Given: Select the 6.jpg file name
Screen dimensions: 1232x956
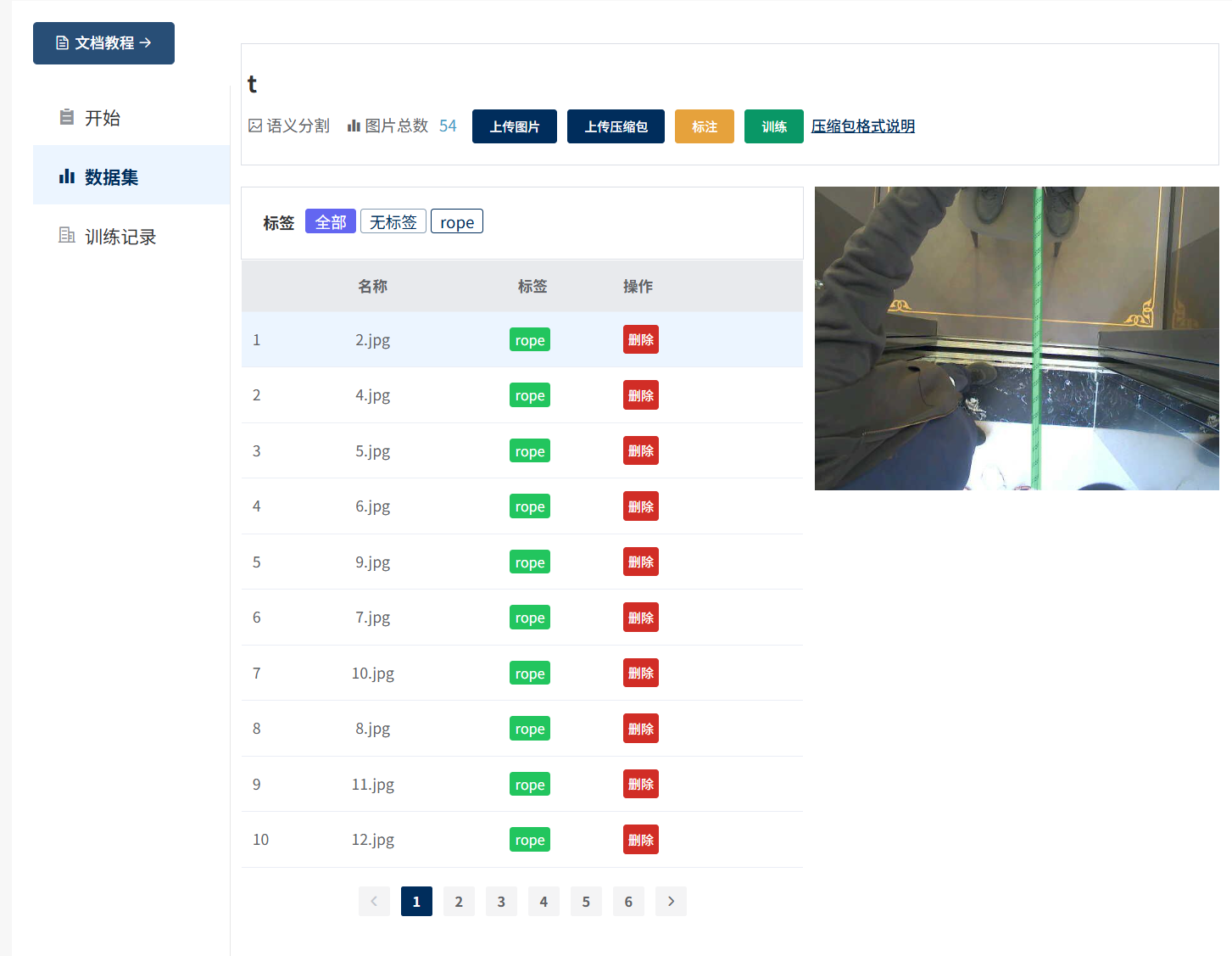Looking at the screenshot, I should (372, 506).
